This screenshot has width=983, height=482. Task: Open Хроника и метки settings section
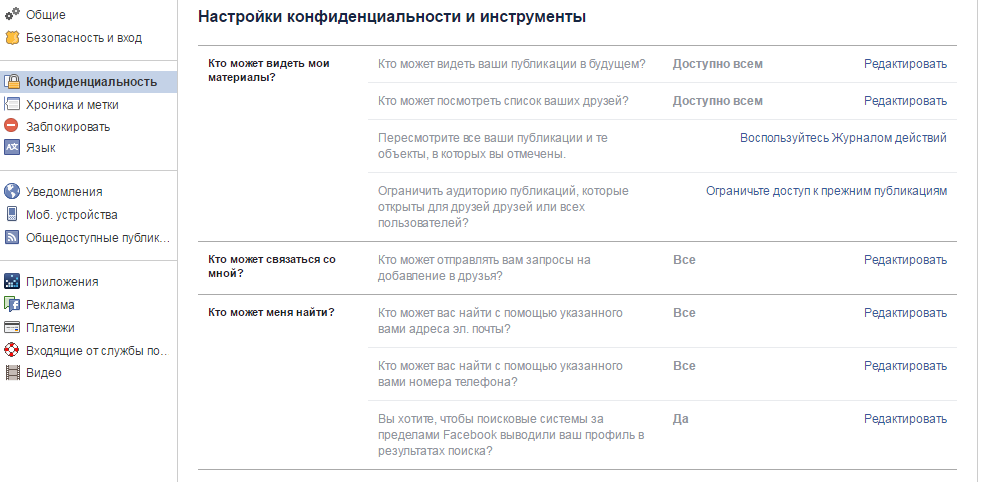pyautogui.click(x=72, y=105)
